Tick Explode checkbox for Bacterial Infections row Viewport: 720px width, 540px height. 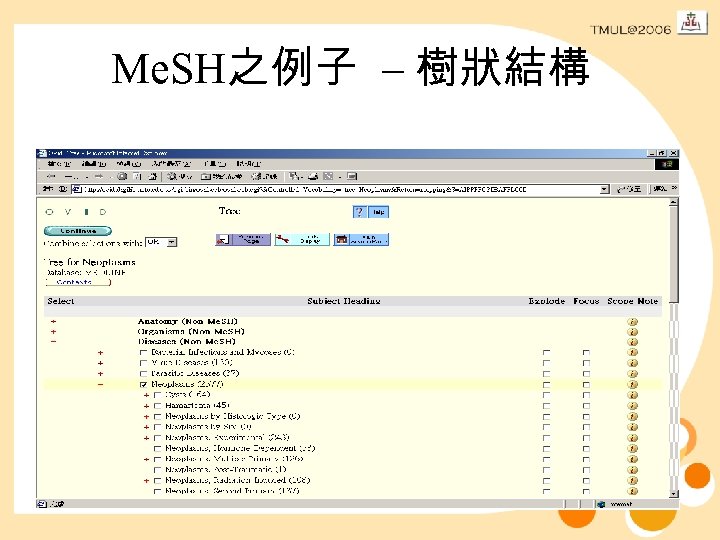click(546, 353)
